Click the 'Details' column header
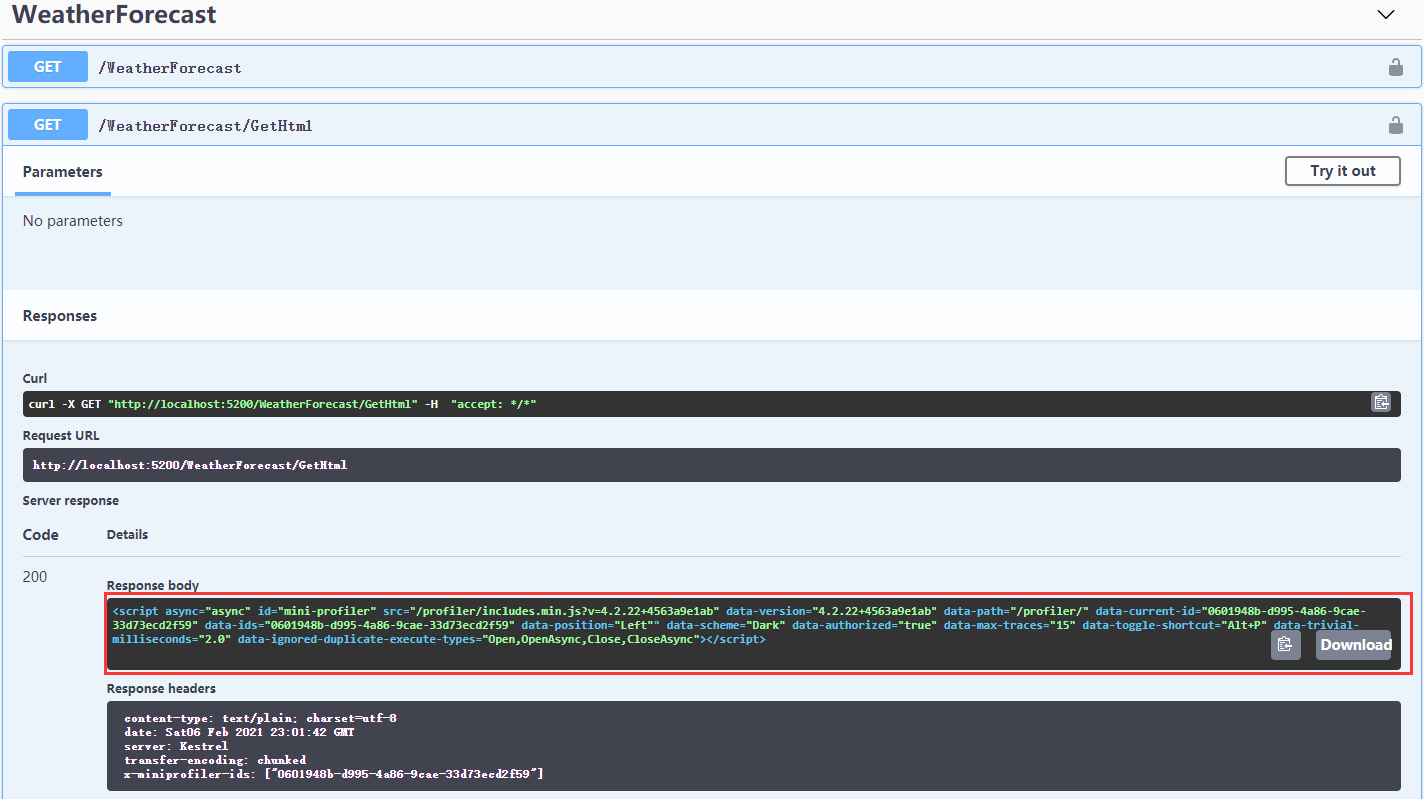The width and height of the screenshot is (1424, 799). 127,535
